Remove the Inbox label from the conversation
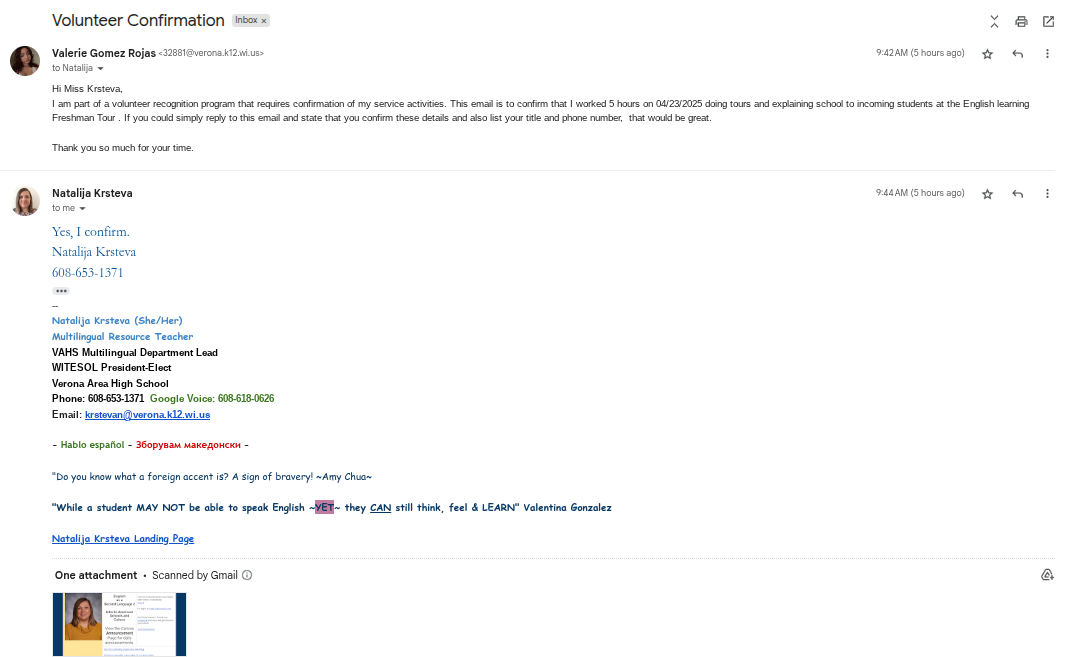The width and height of the screenshot is (1067, 657). pyautogui.click(x=264, y=21)
